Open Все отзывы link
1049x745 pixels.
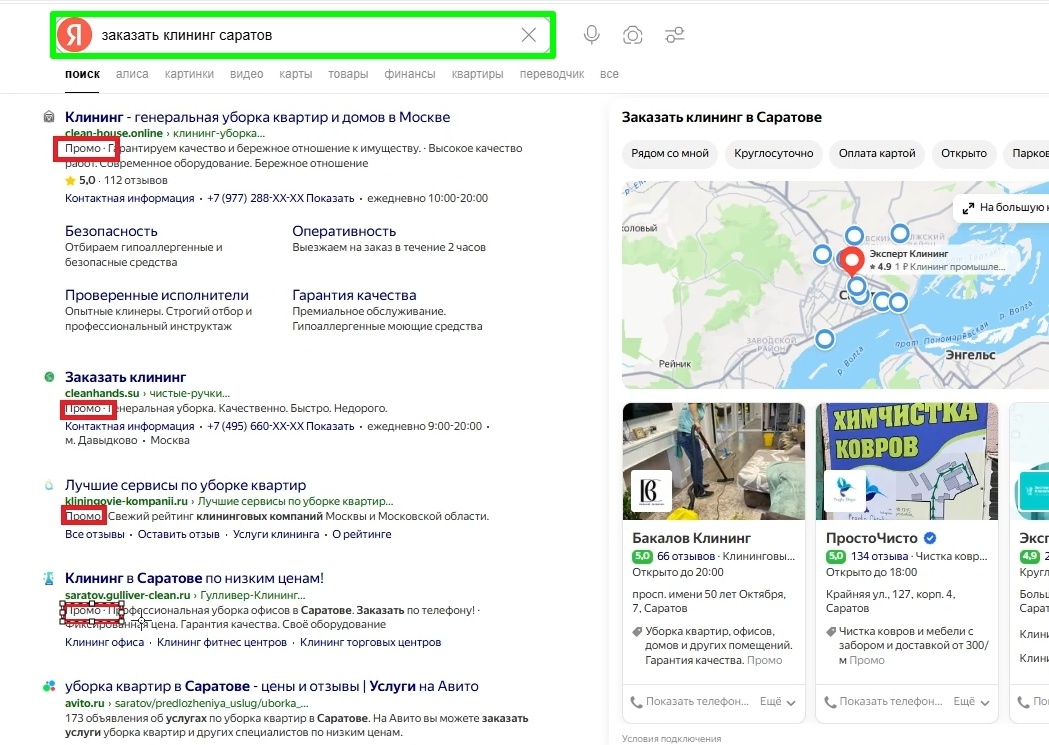94,535
